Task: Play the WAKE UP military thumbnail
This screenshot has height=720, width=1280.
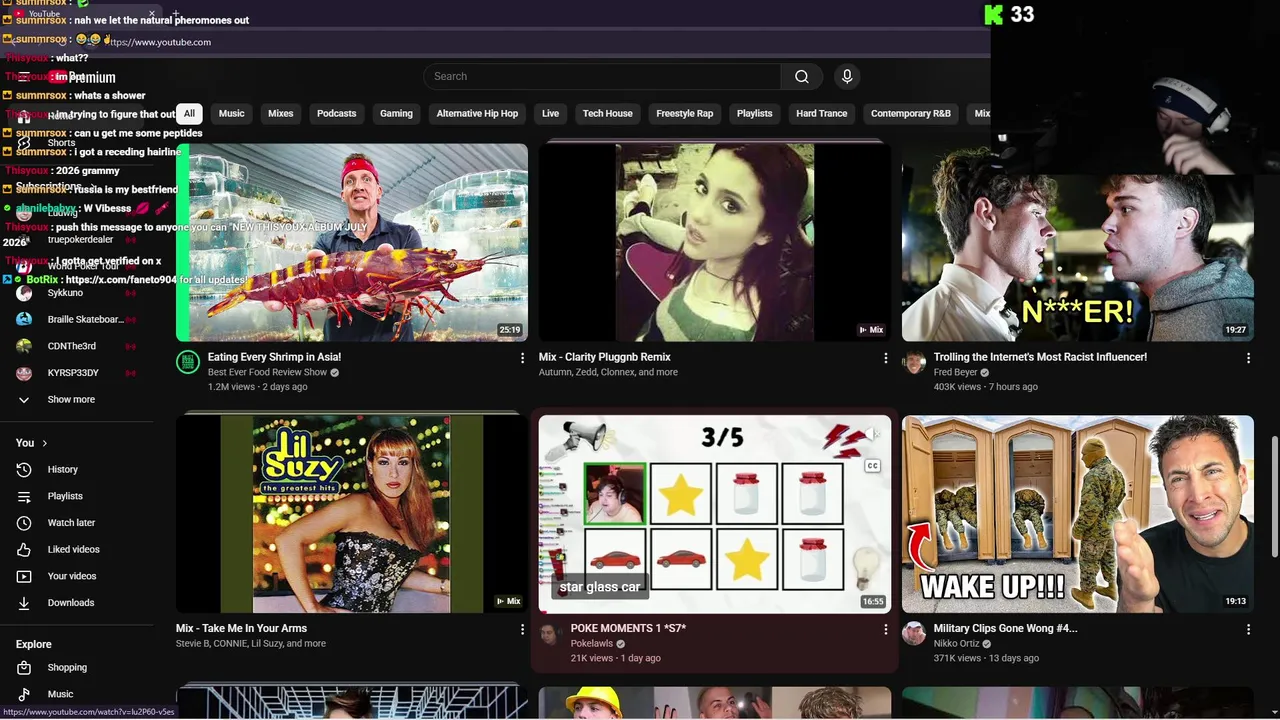Action: pyautogui.click(x=1077, y=514)
